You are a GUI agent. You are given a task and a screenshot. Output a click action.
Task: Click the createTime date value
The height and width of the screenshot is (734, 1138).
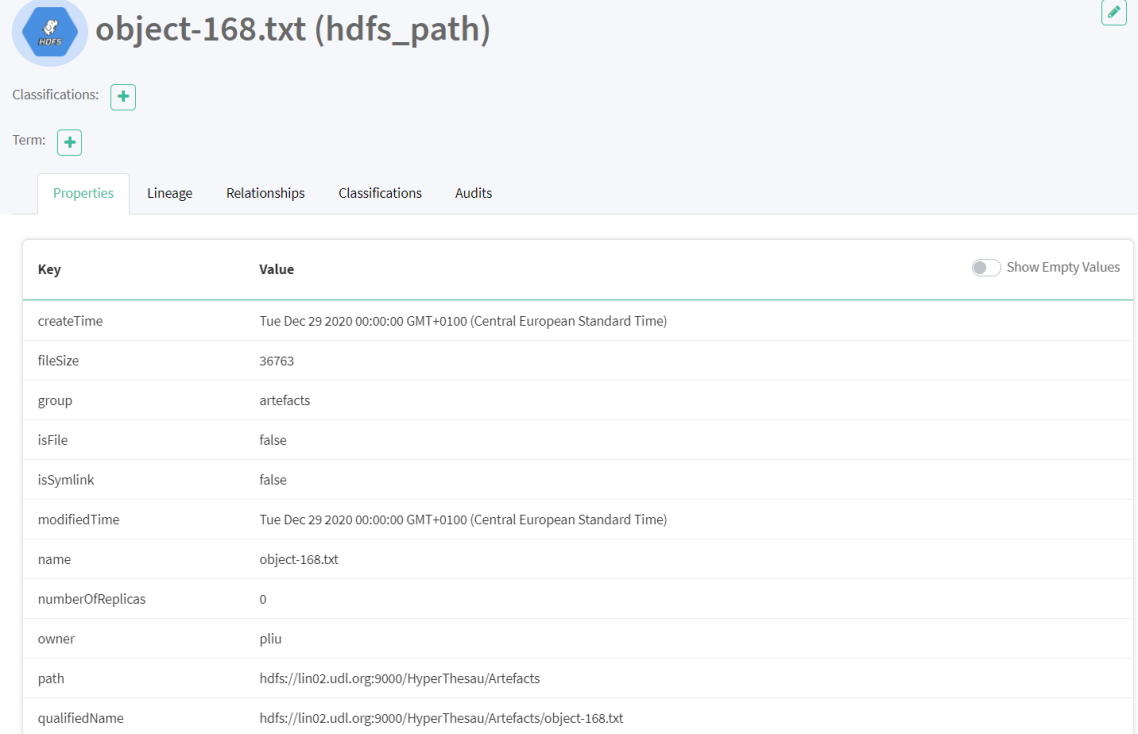(x=462, y=321)
